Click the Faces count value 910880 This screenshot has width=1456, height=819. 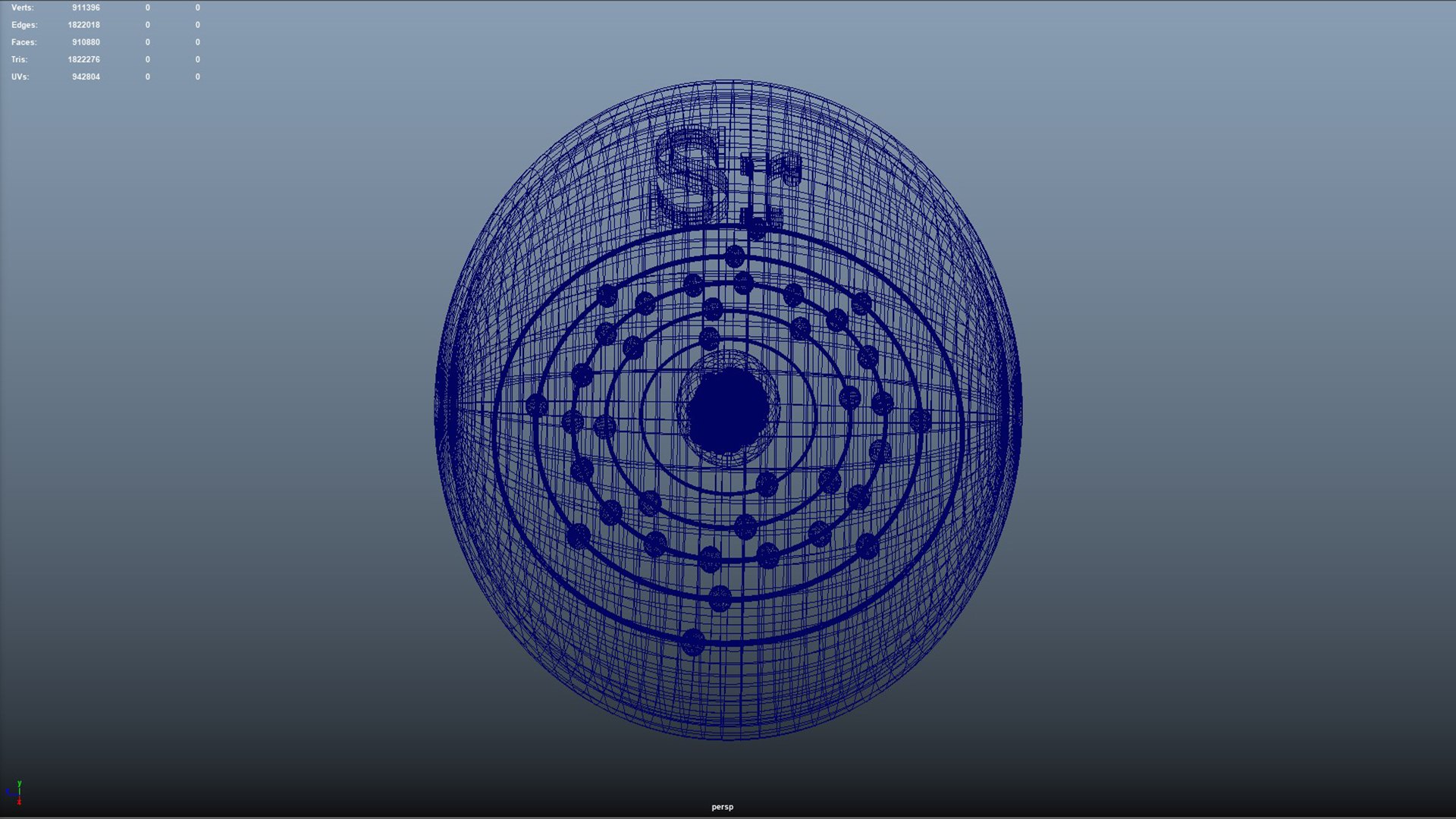click(86, 42)
